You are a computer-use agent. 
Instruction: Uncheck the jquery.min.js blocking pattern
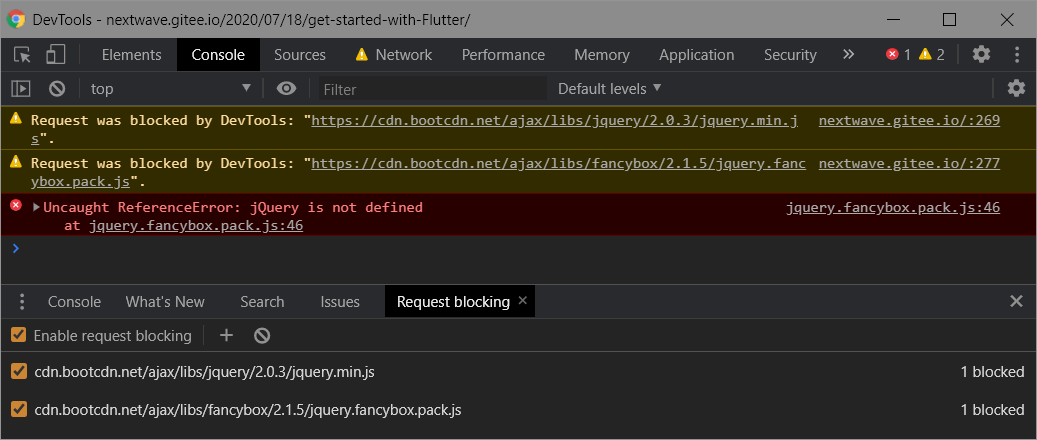click(19, 372)
